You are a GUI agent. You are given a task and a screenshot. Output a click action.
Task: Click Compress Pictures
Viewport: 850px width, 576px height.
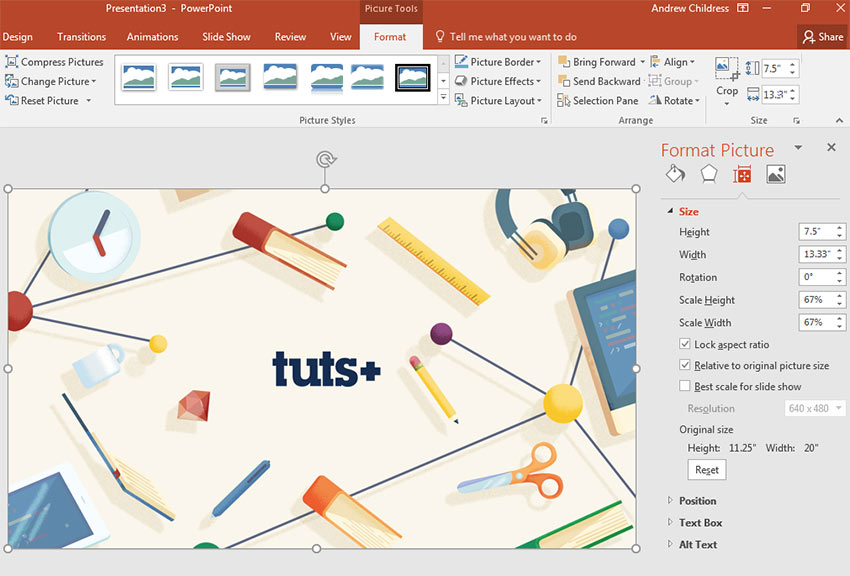(x=55, y=61)
